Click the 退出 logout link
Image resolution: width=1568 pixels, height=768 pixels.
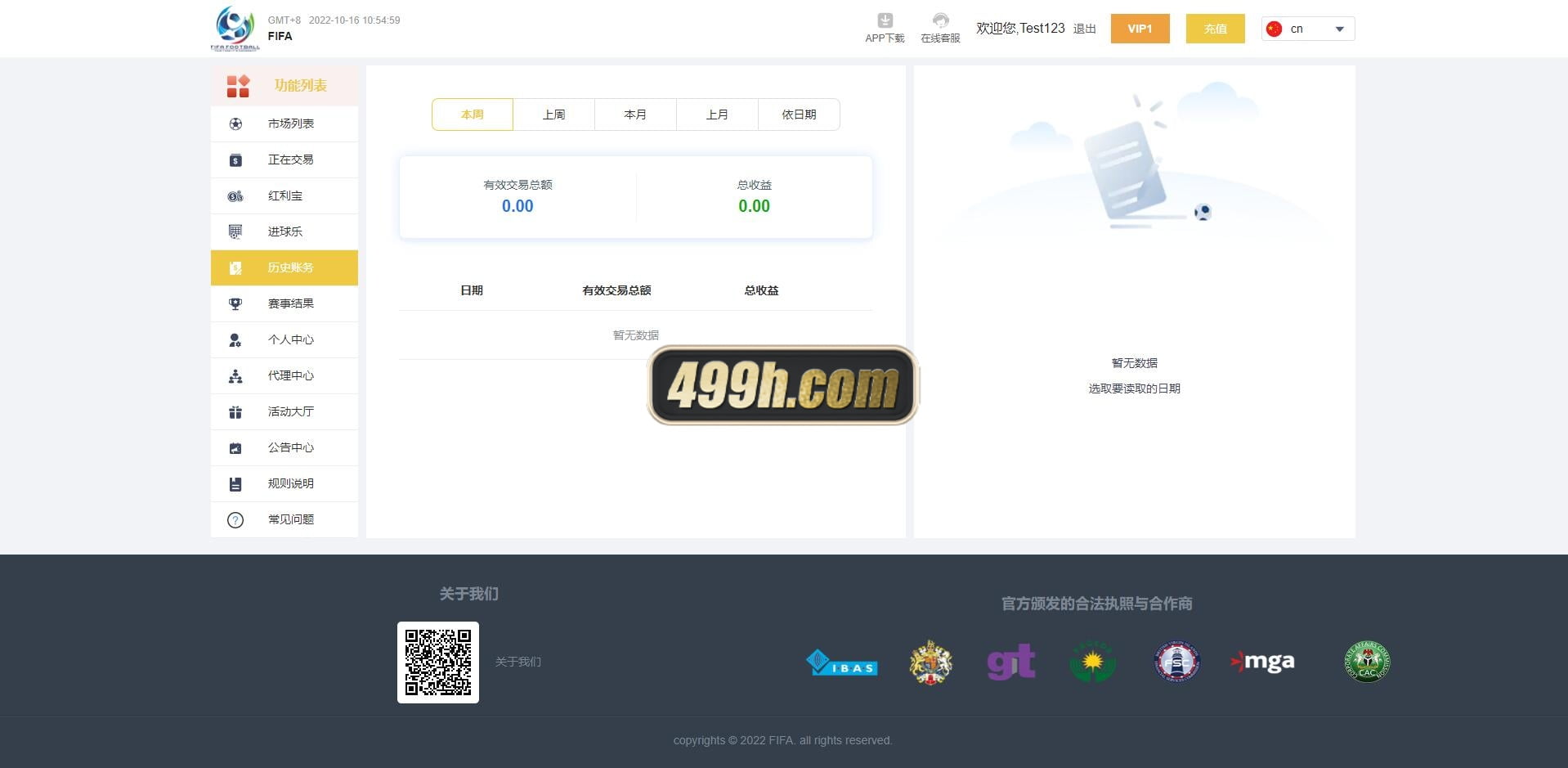[1085, 29]
